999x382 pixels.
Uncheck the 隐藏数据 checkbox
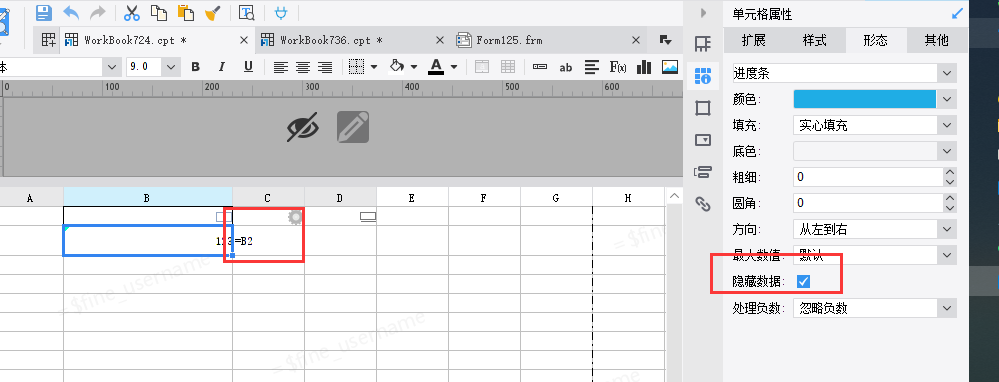(803, 281)
